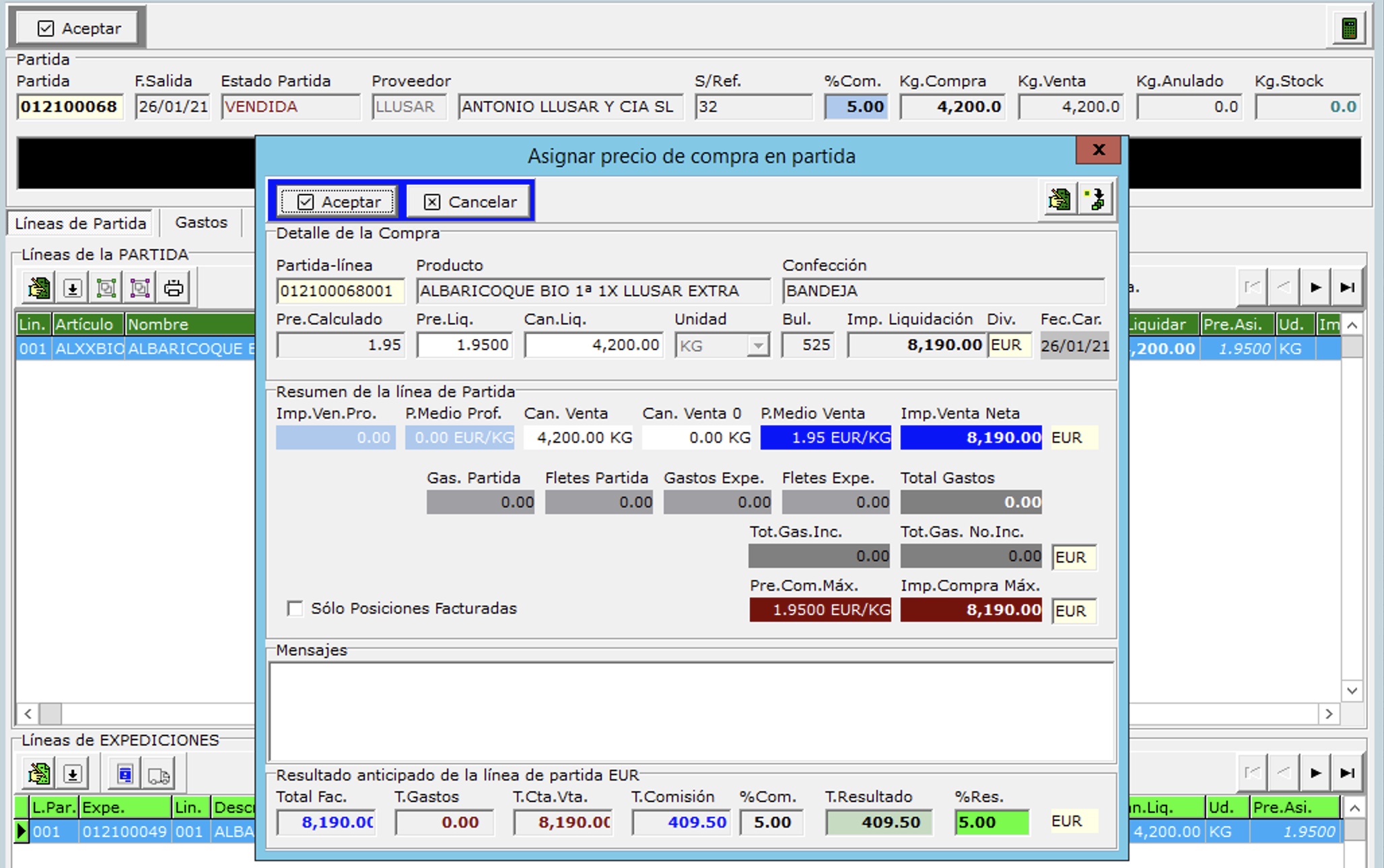Switch to the Gastos tab
This screenshot has height=868, width=1384.
point(201,223)
